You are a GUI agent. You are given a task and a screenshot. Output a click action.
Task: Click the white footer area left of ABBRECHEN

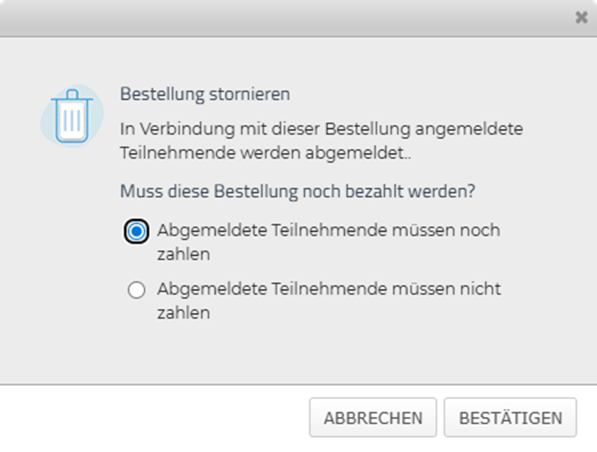152,418
